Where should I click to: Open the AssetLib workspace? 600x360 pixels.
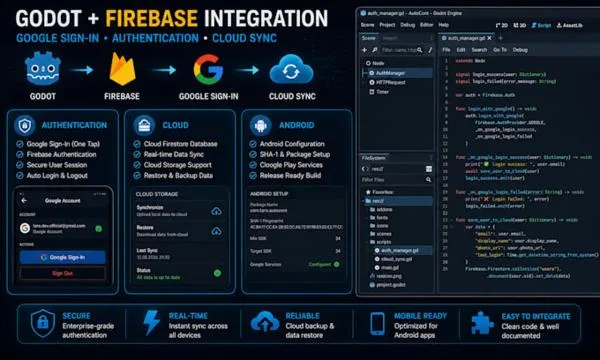coord(570,25)
